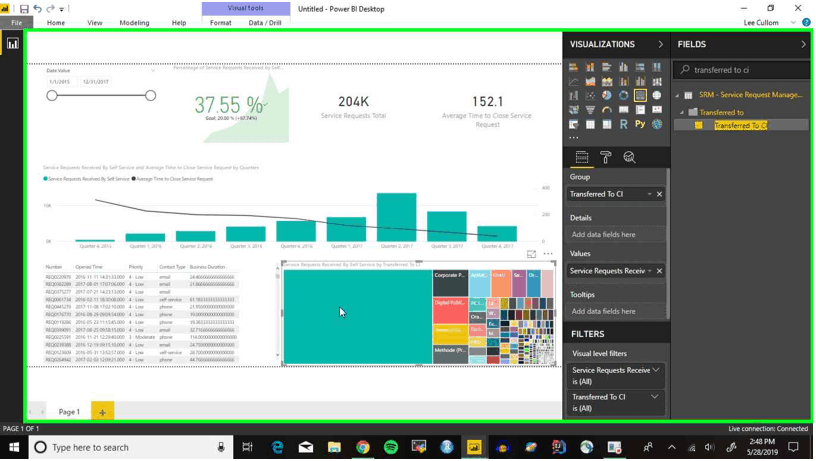Viewport: 816px width, 461px height.
Task: Select the Area chart visualization
Action: (590, 82)
